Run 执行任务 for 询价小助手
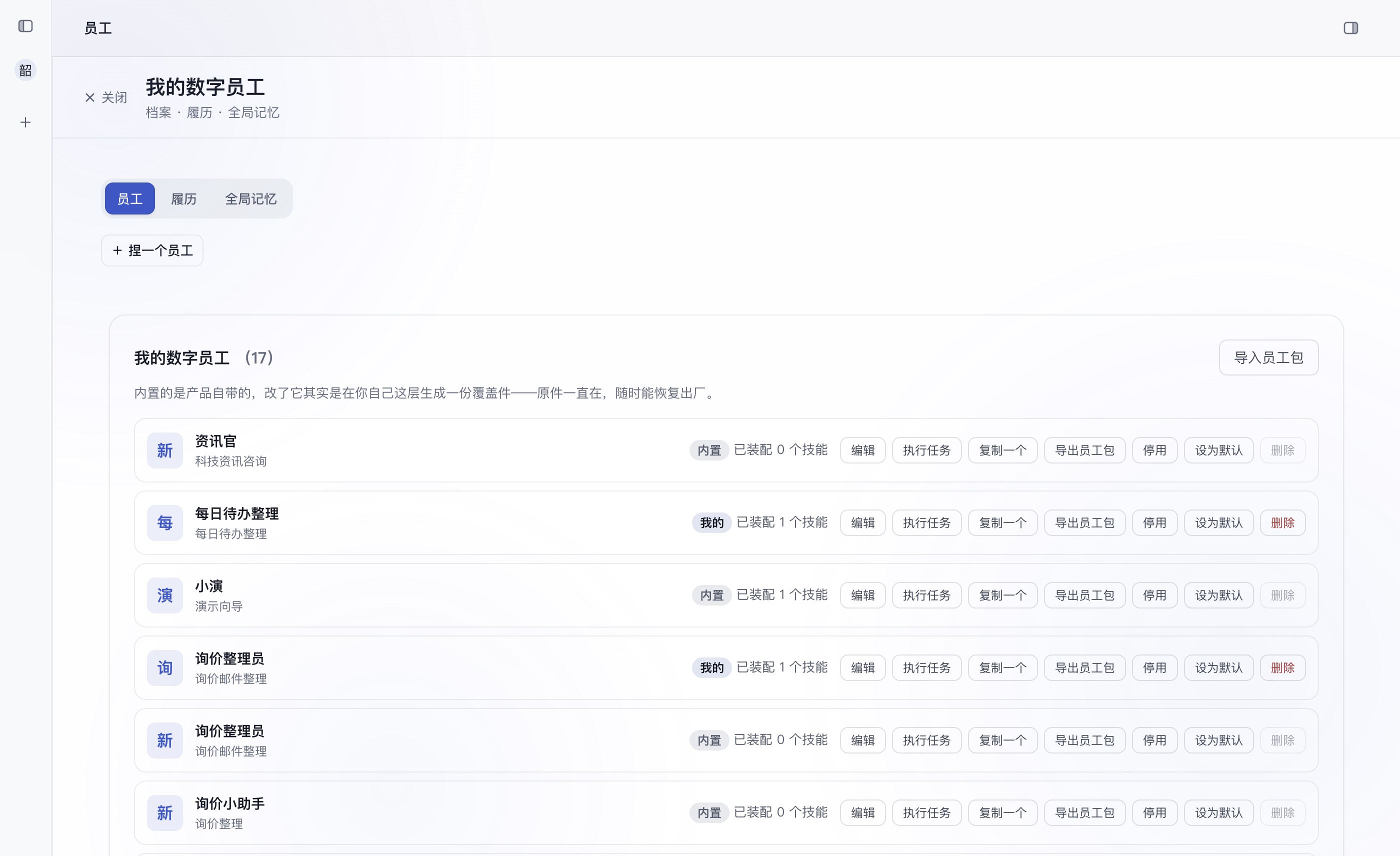This screenshot has height=856, width=1400. [x=926, y=813]
